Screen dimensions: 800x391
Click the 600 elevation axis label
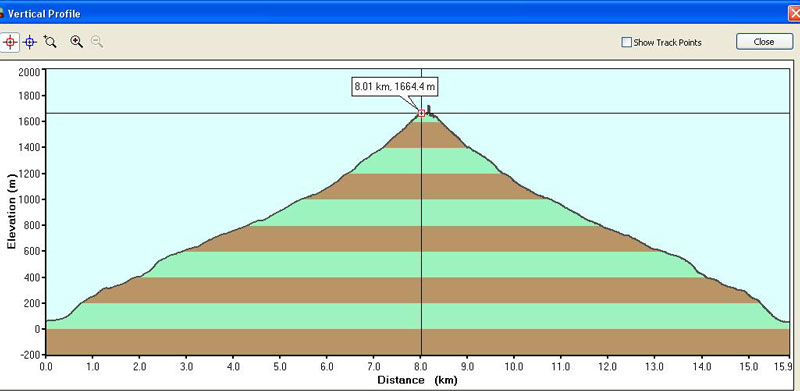point(32,251)
